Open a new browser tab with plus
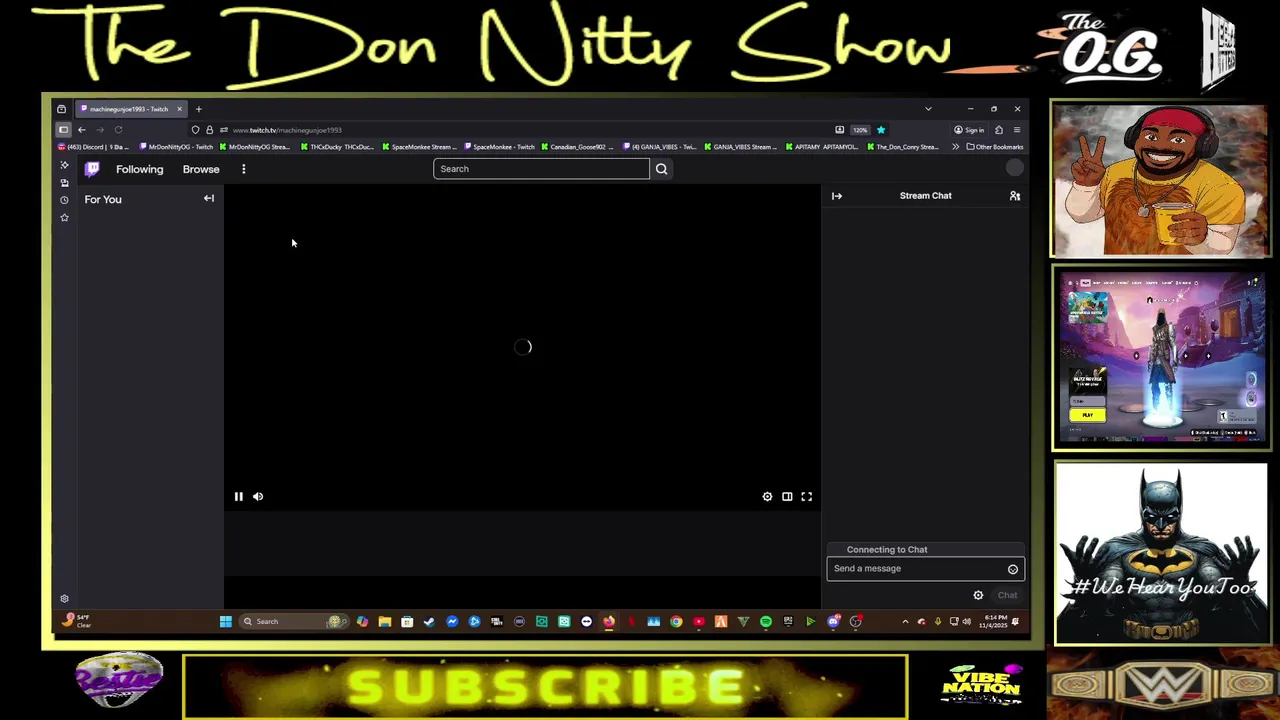Viewport: 1280px width, 720px height. coord(198,109)
